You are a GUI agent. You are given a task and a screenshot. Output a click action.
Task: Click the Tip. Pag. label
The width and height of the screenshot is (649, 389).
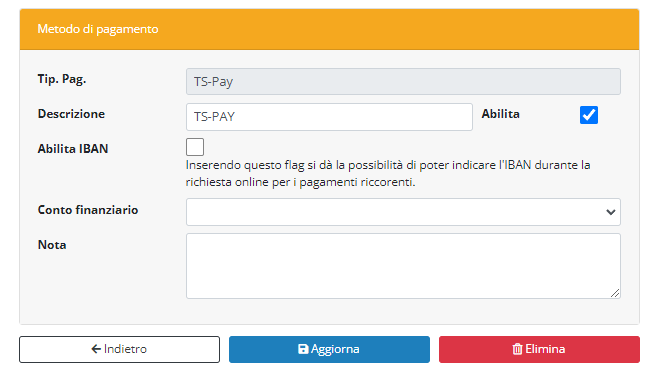(62, 79)
